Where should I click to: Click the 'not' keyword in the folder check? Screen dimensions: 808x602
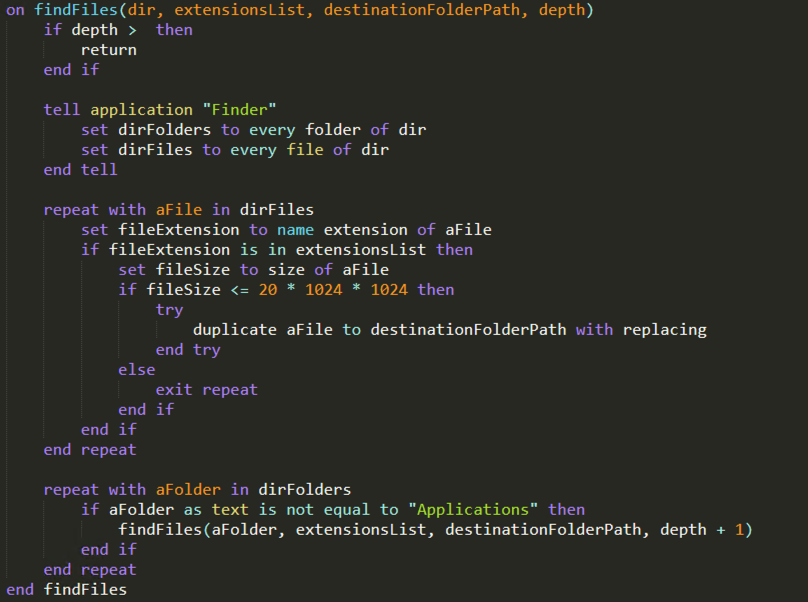300,510
